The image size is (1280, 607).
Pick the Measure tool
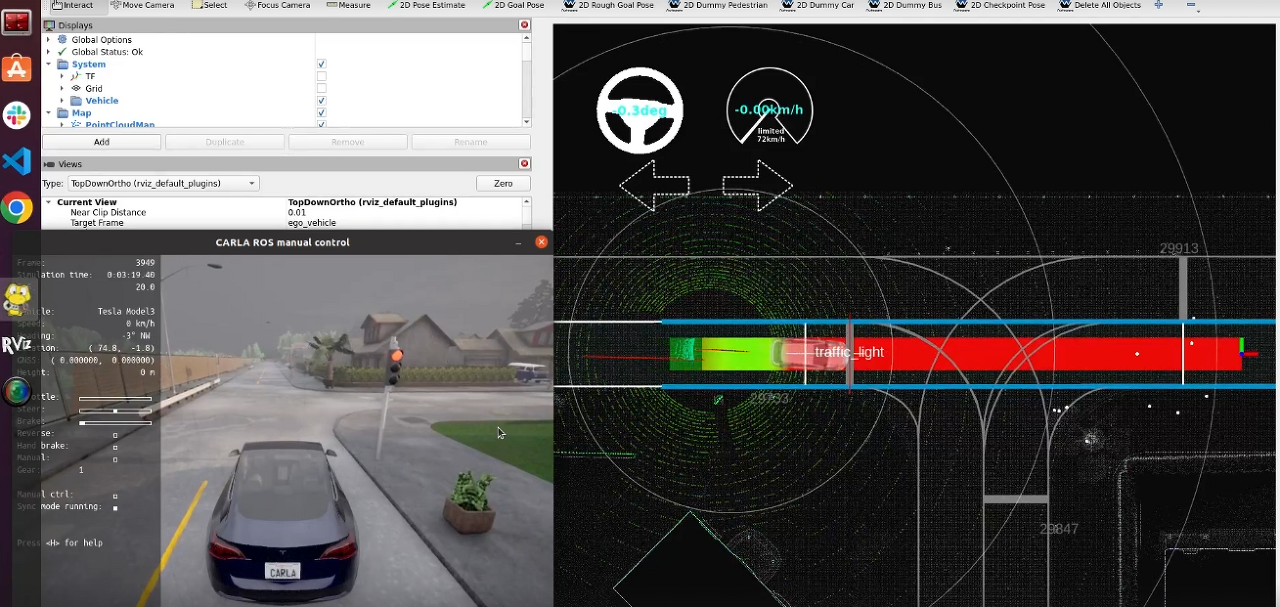pyautogui.click(x=348, y=5)
